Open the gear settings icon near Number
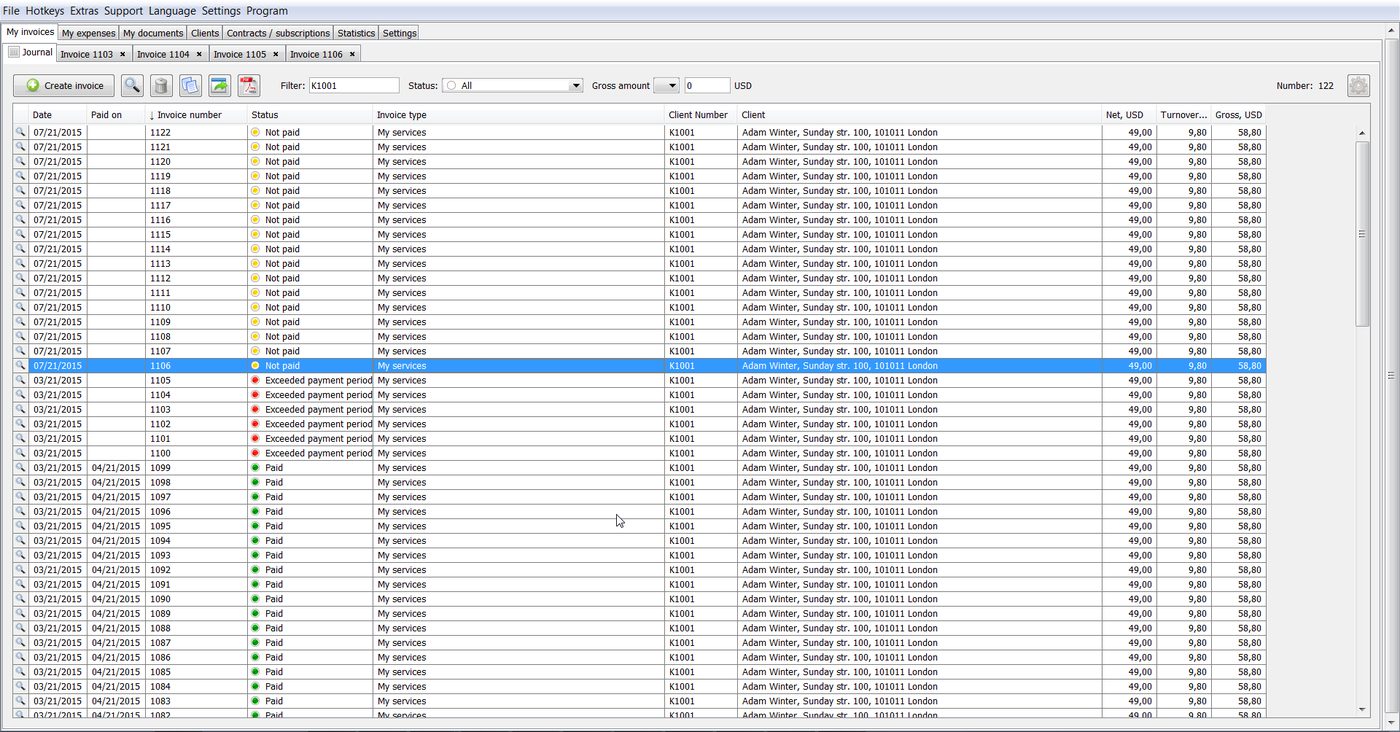Screen dimensions: 1400x732 pos(1358,86)
